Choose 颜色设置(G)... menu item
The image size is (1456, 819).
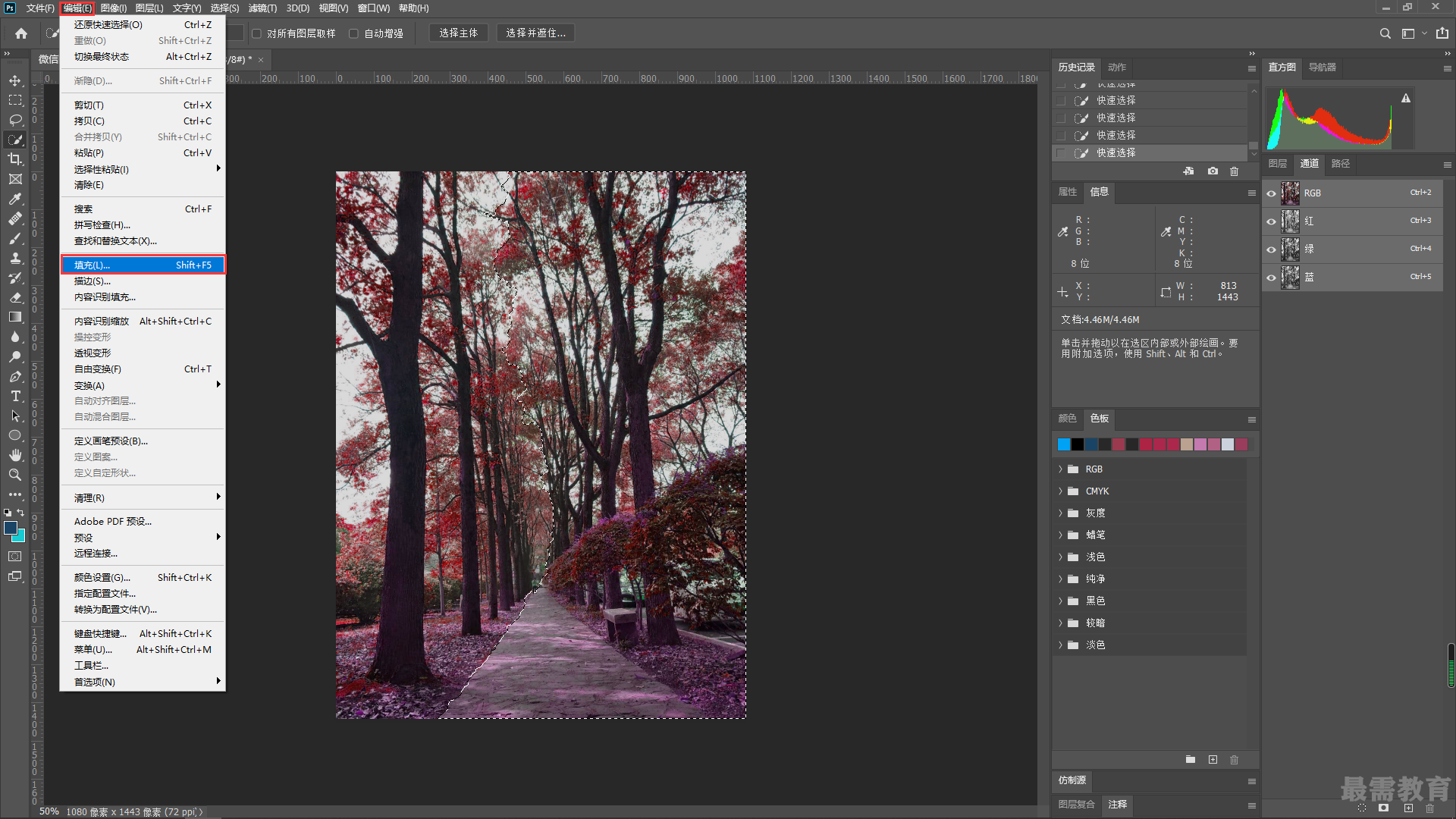143,577
